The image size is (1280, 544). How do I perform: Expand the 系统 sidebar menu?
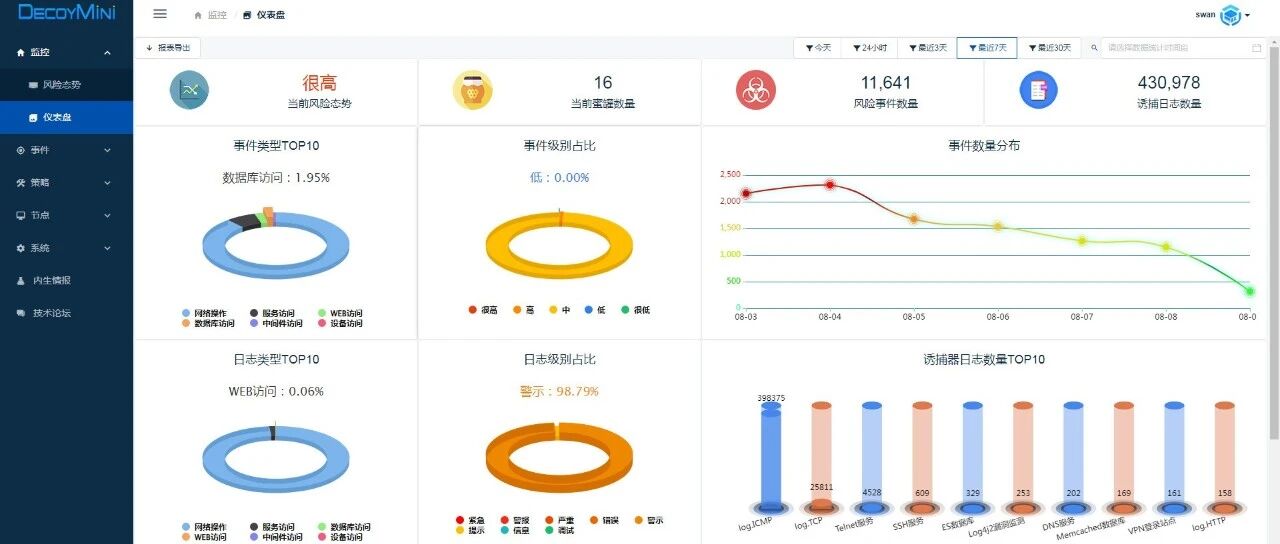click(66, 248)
